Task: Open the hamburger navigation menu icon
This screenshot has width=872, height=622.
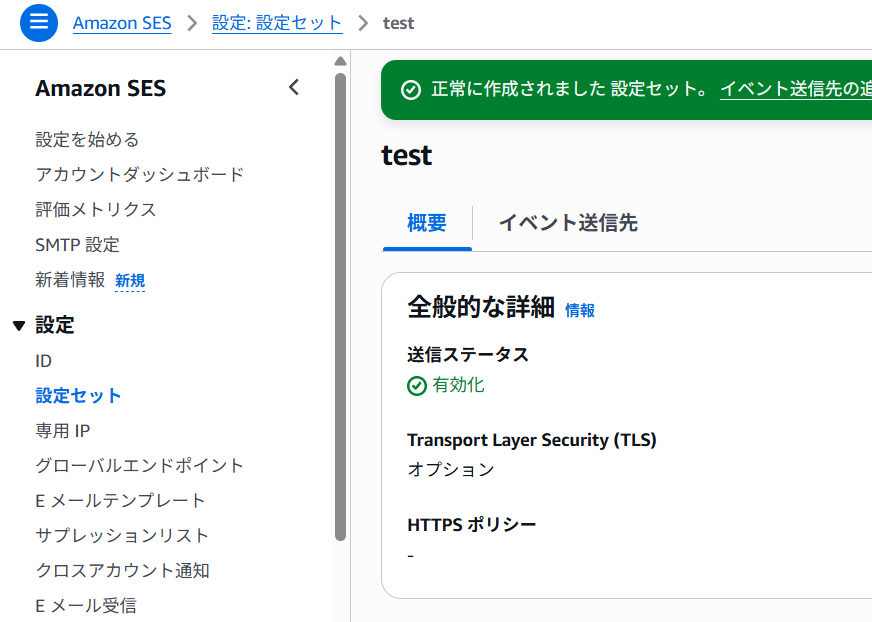Action: (x=39, y=23)
